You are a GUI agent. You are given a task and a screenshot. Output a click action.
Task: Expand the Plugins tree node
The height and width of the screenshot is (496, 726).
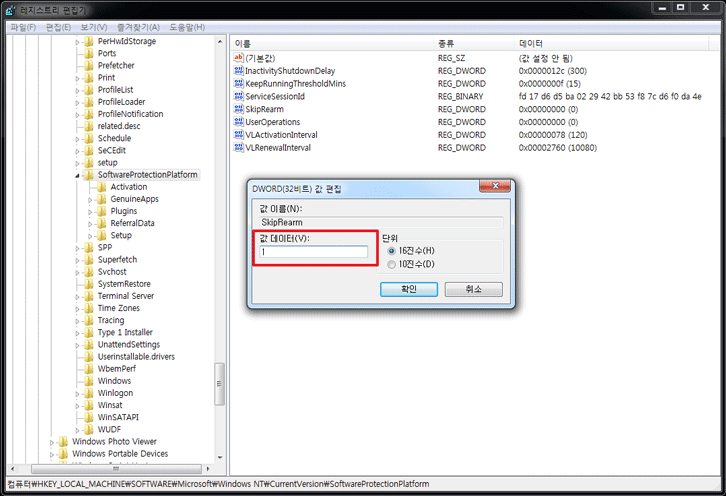(x=90, y=211)
